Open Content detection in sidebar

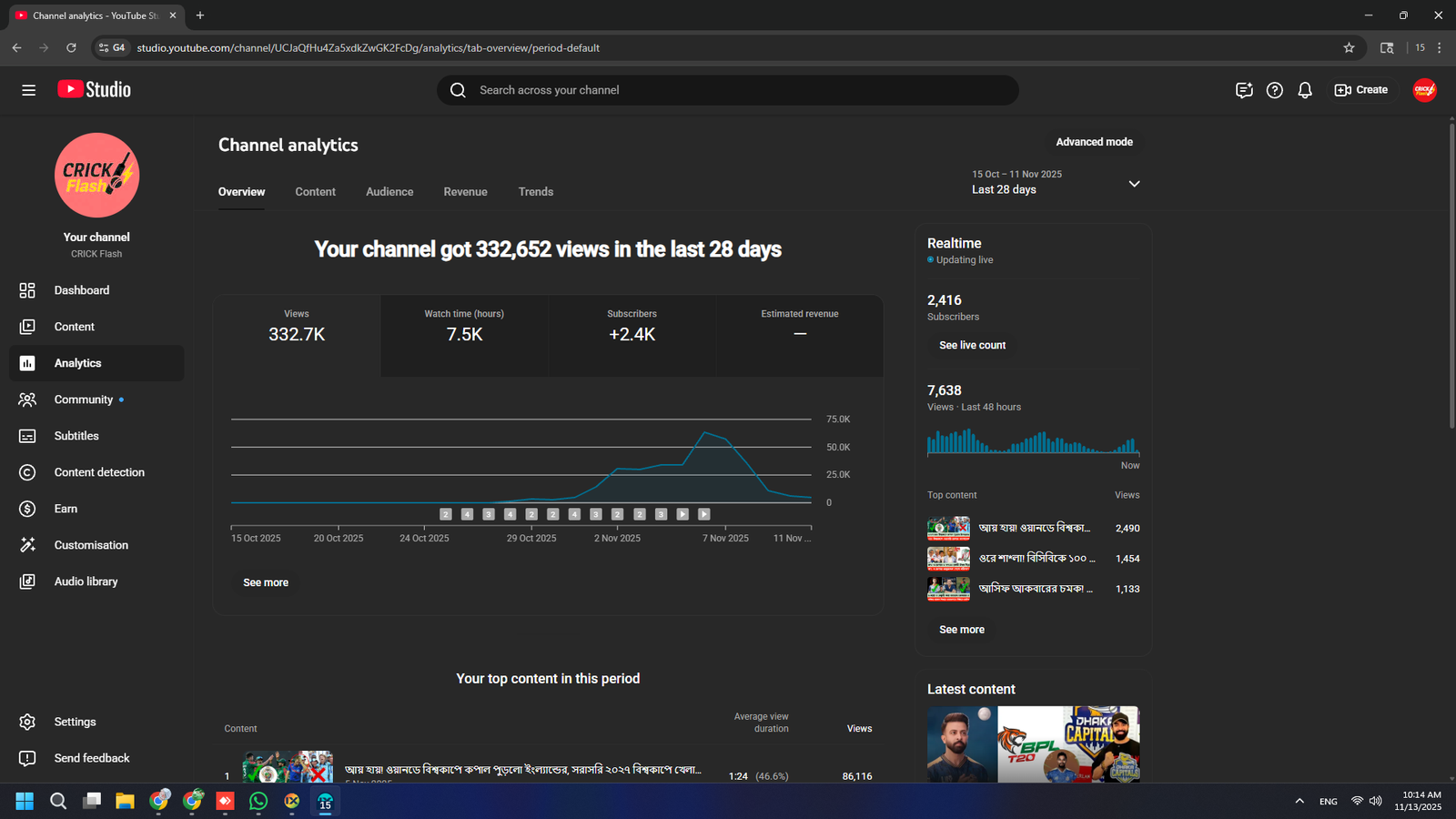(x=98, y=472)
